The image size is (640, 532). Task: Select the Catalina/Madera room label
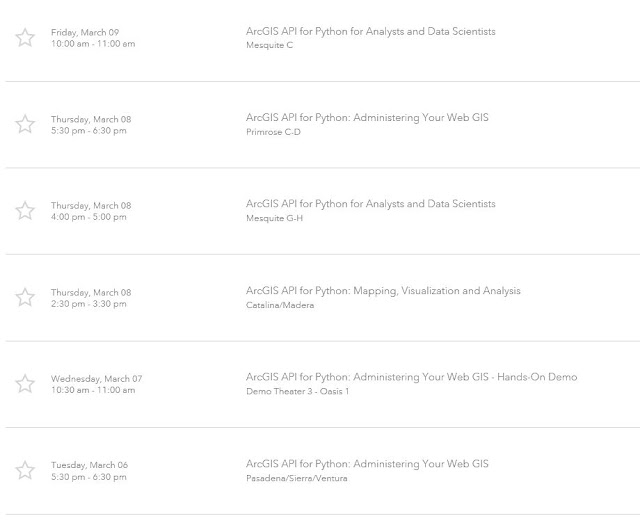click(280, 305)
